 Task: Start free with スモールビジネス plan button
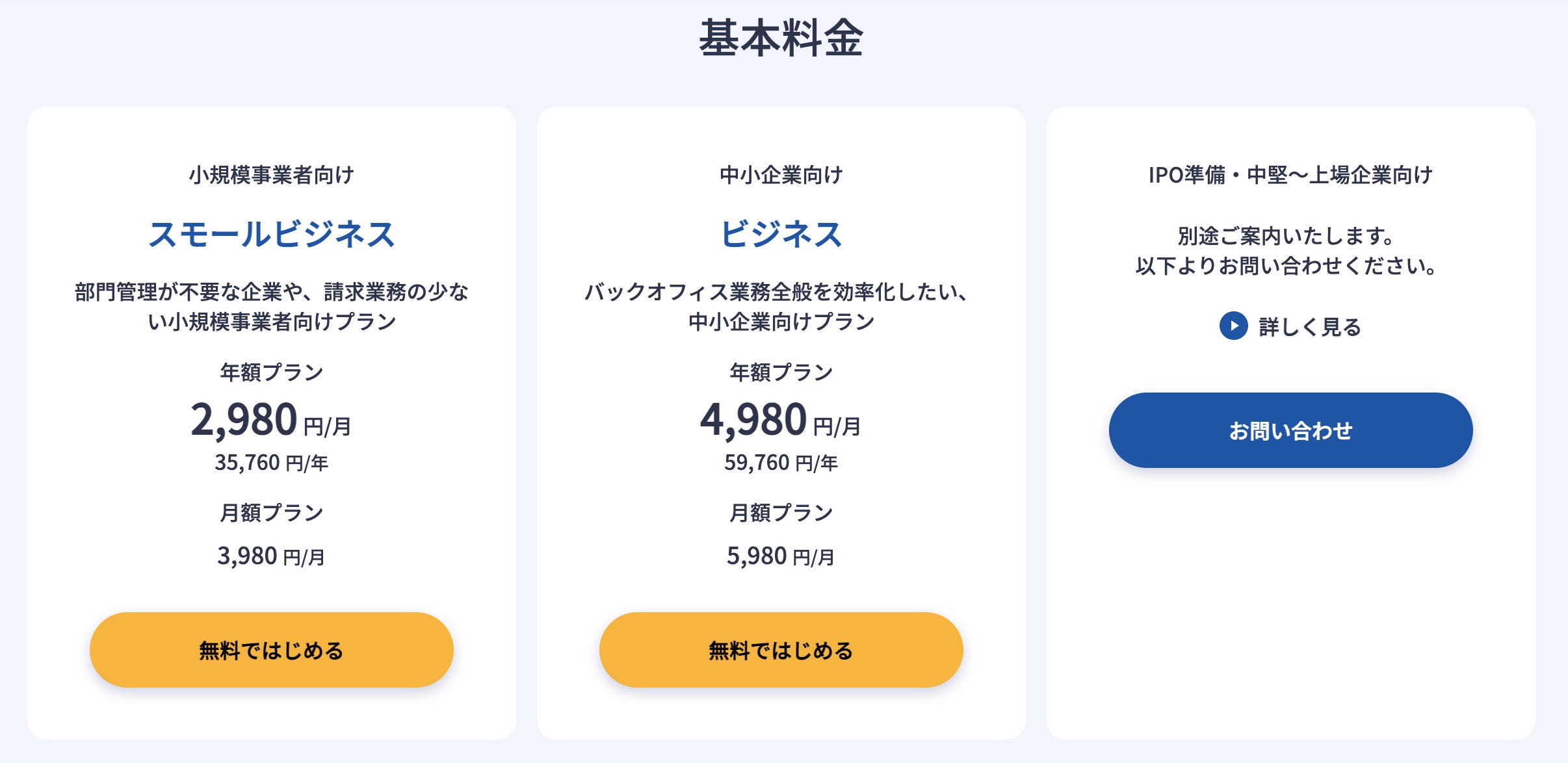tap(272, 650)
